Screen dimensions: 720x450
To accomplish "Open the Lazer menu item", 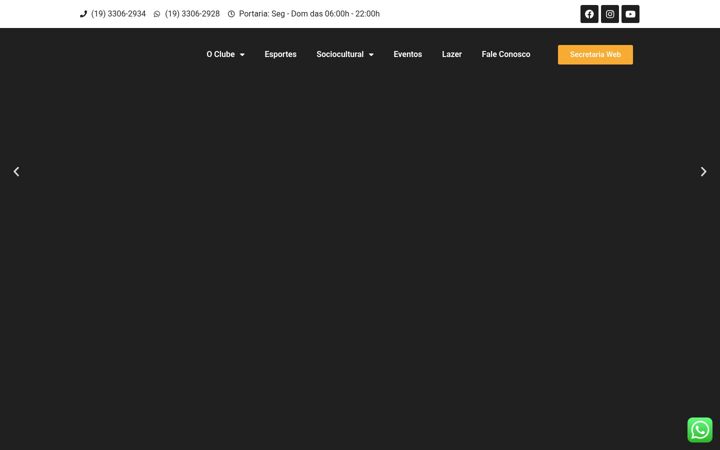I will (452, 54).
